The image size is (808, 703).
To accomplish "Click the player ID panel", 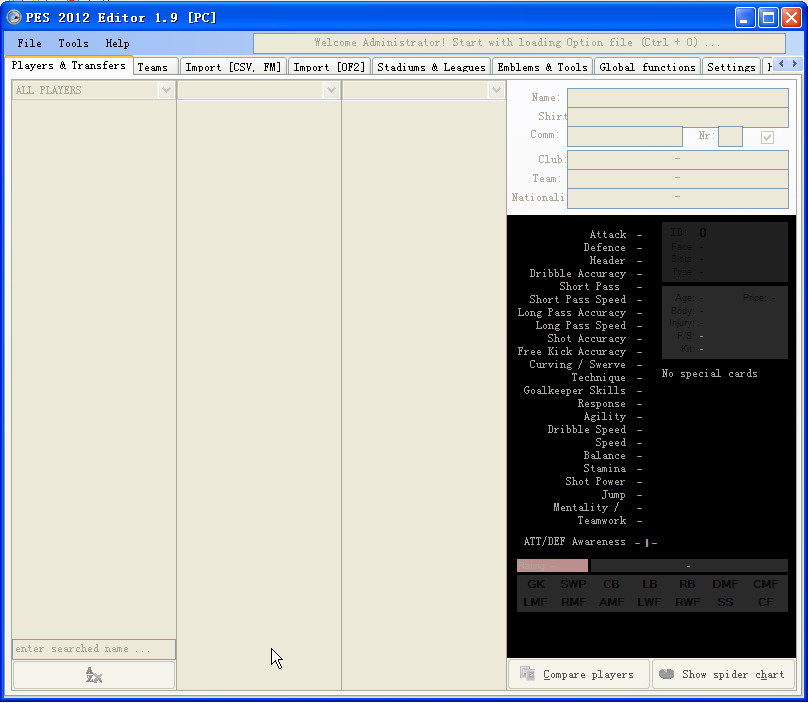I will pos(725,252).
